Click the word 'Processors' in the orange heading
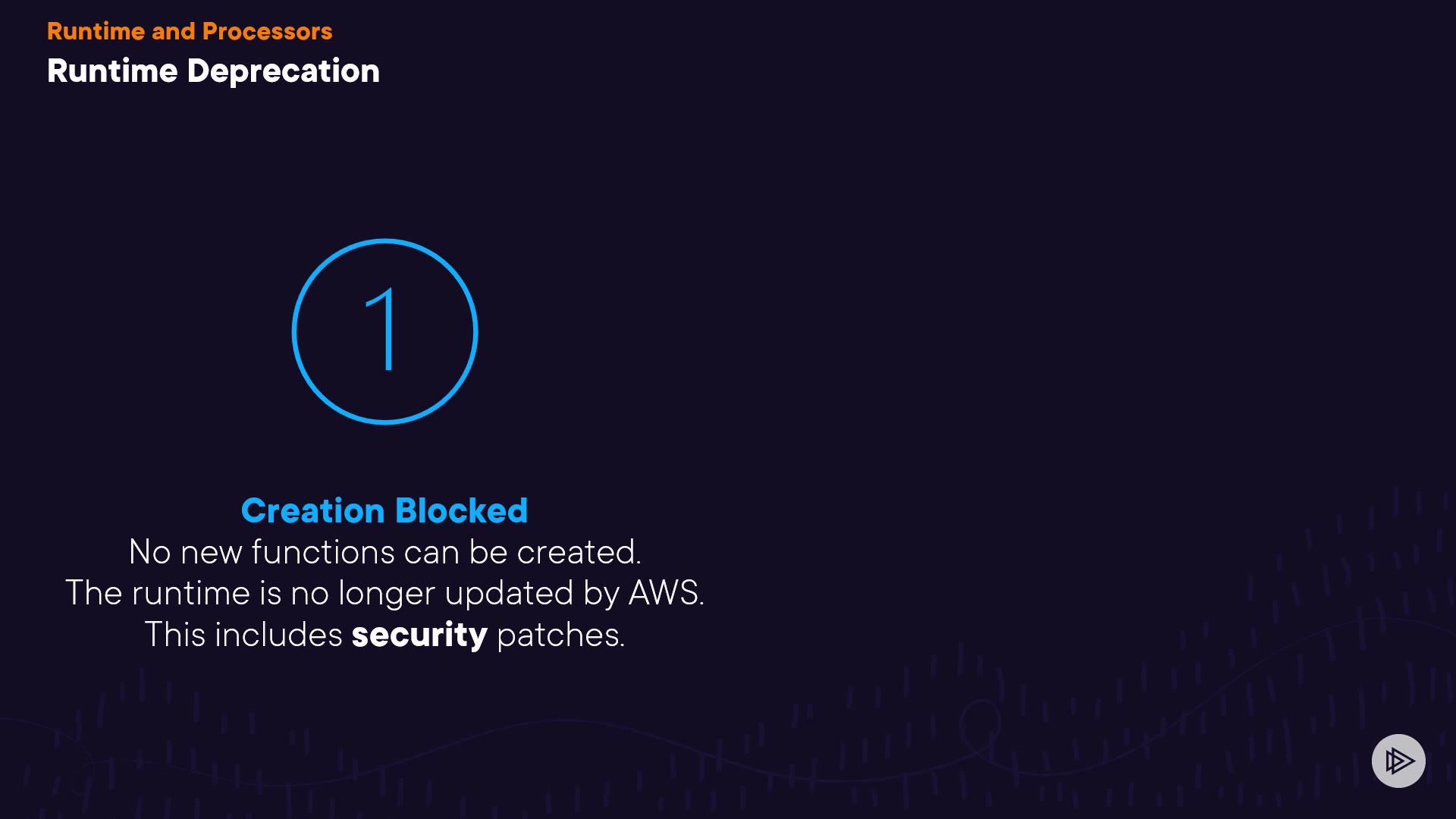This screenshot has height=819, width=1456. tap(267, 31)
